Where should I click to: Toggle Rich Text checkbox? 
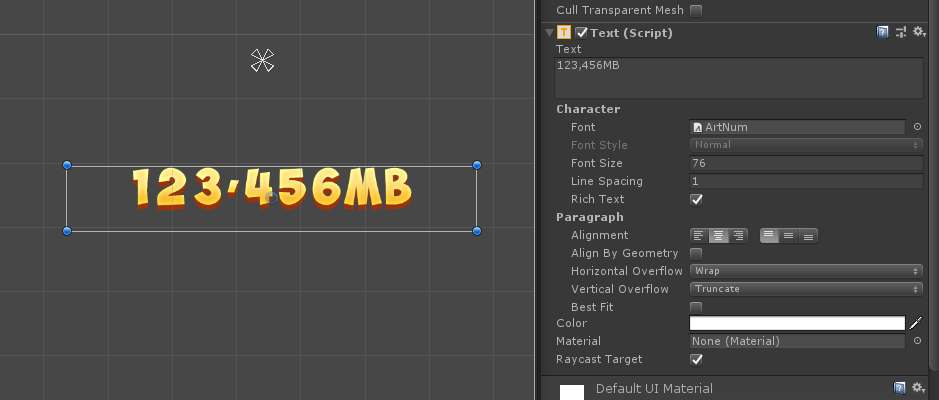[696, 199]
